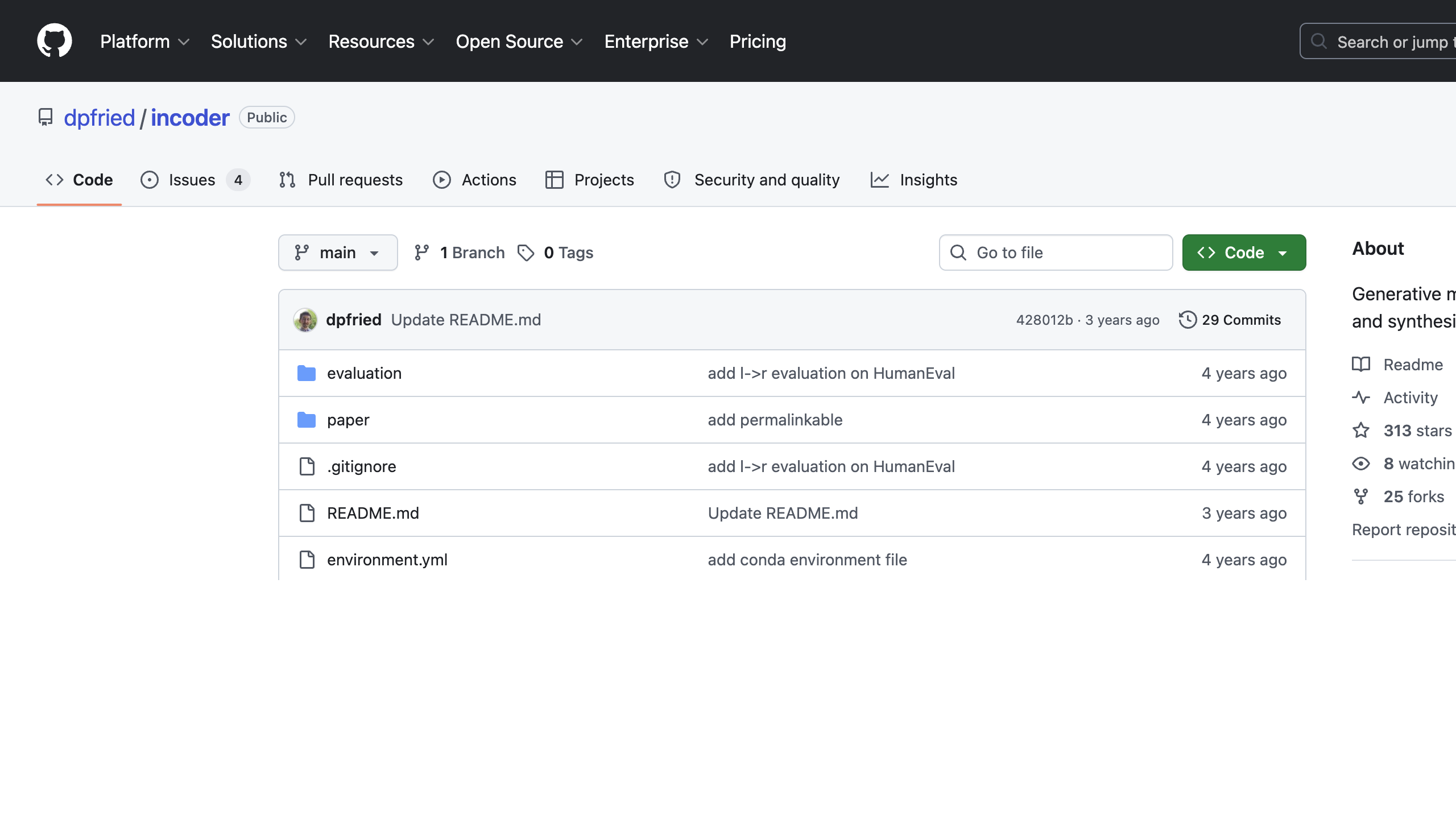Switch to the Insights tab

click(914, 180)
